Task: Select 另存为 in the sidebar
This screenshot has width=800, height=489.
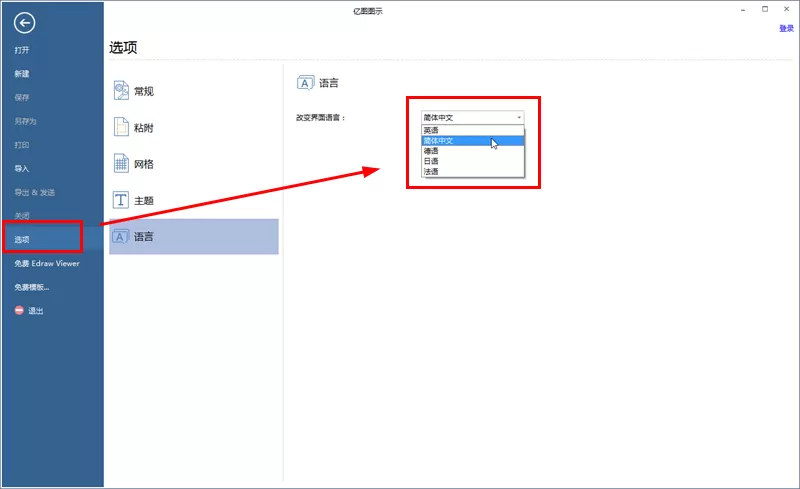Action: 25,121
